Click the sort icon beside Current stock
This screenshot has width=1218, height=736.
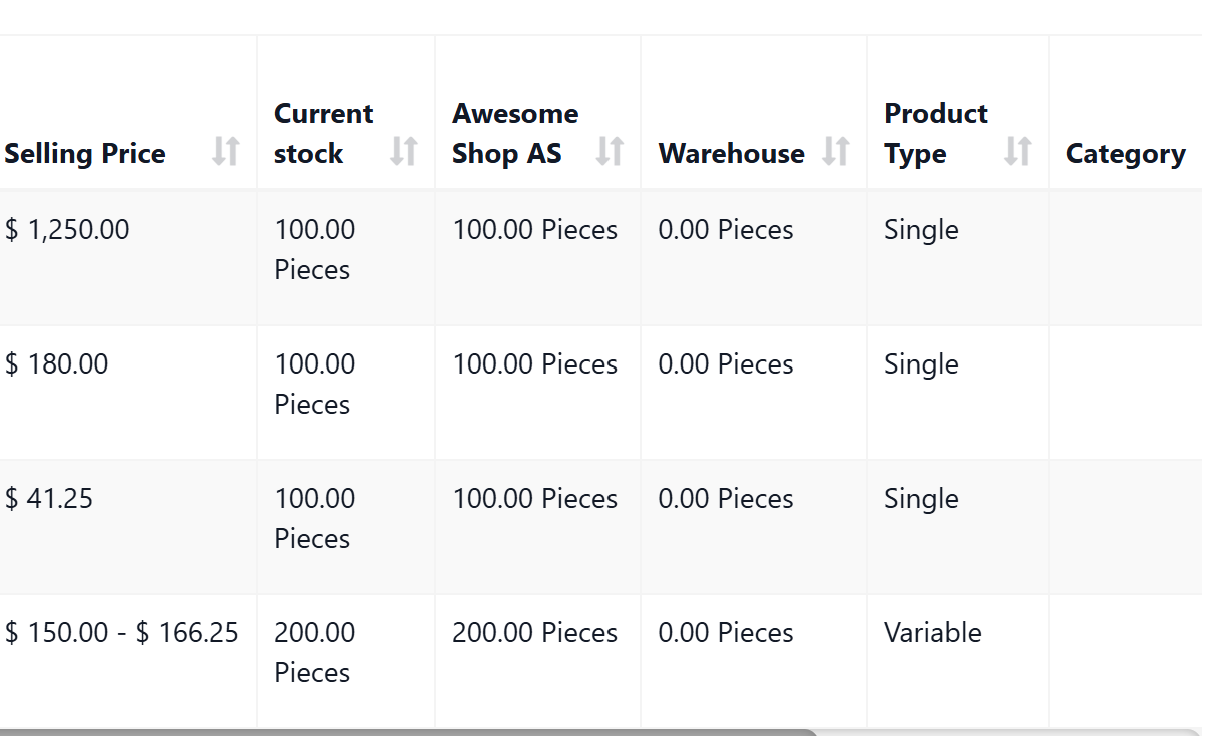(x=403, y=152)
